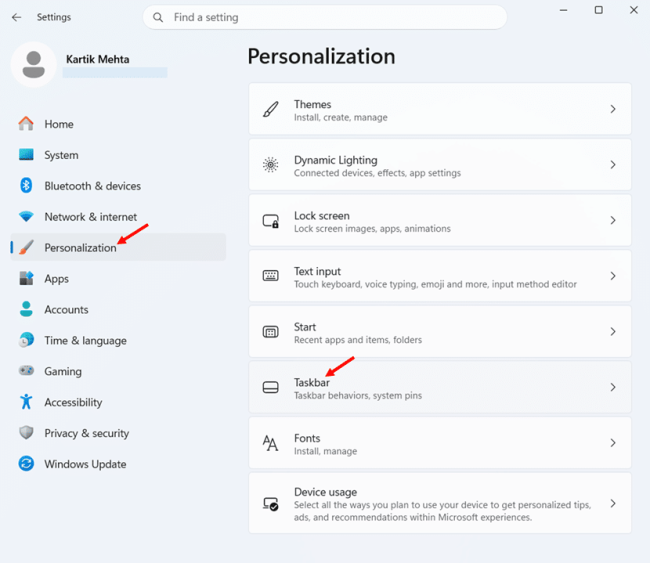Viewport: 650px width, 563px height.
Task: Click the Lock screen icon with padlock
Action: 271,221
